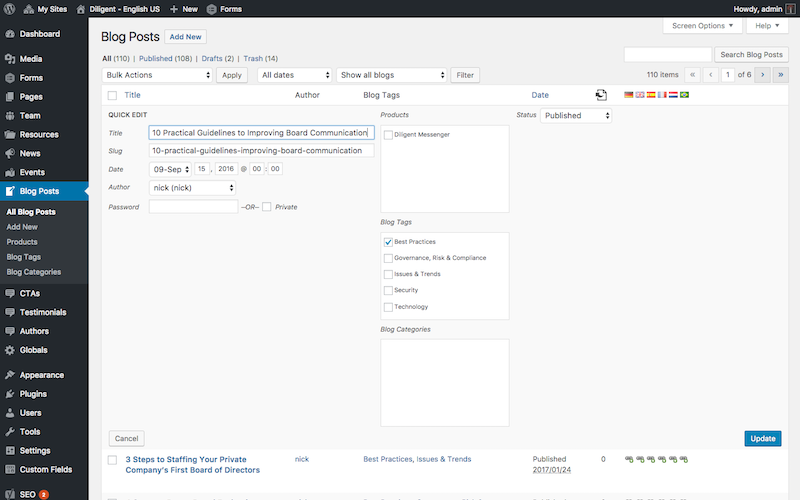Open the Status Published dropdown
800x500 pixels.
pos(576,115)
